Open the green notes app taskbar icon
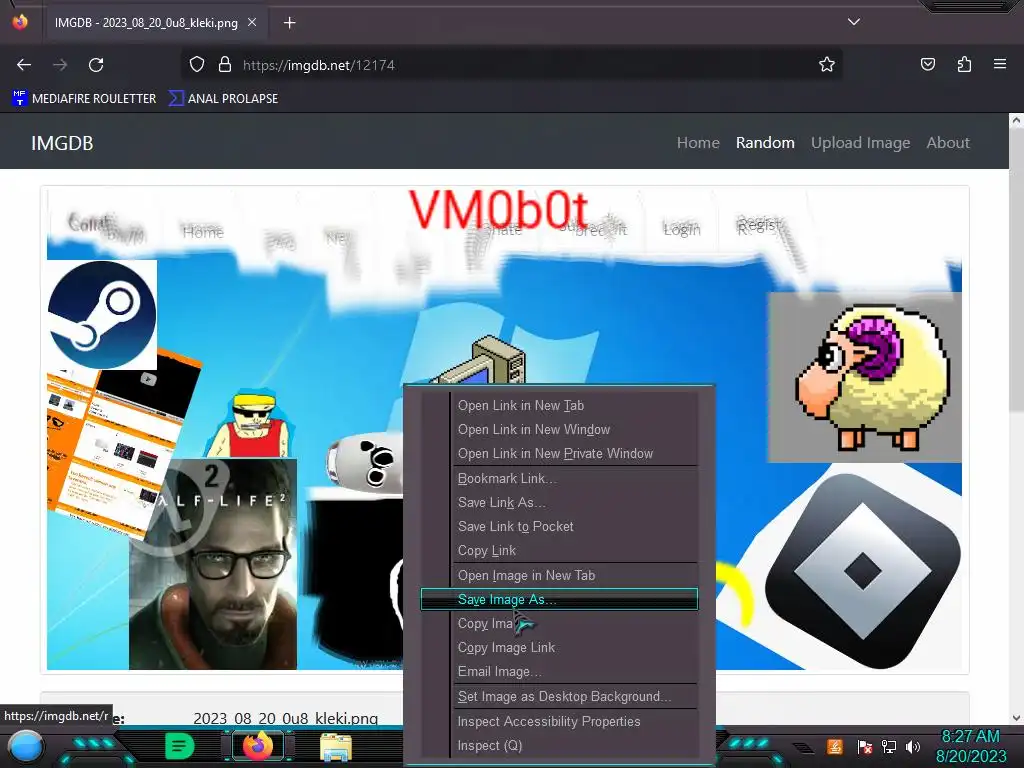This screenshot has height=768, width=1024. (180, 746)
